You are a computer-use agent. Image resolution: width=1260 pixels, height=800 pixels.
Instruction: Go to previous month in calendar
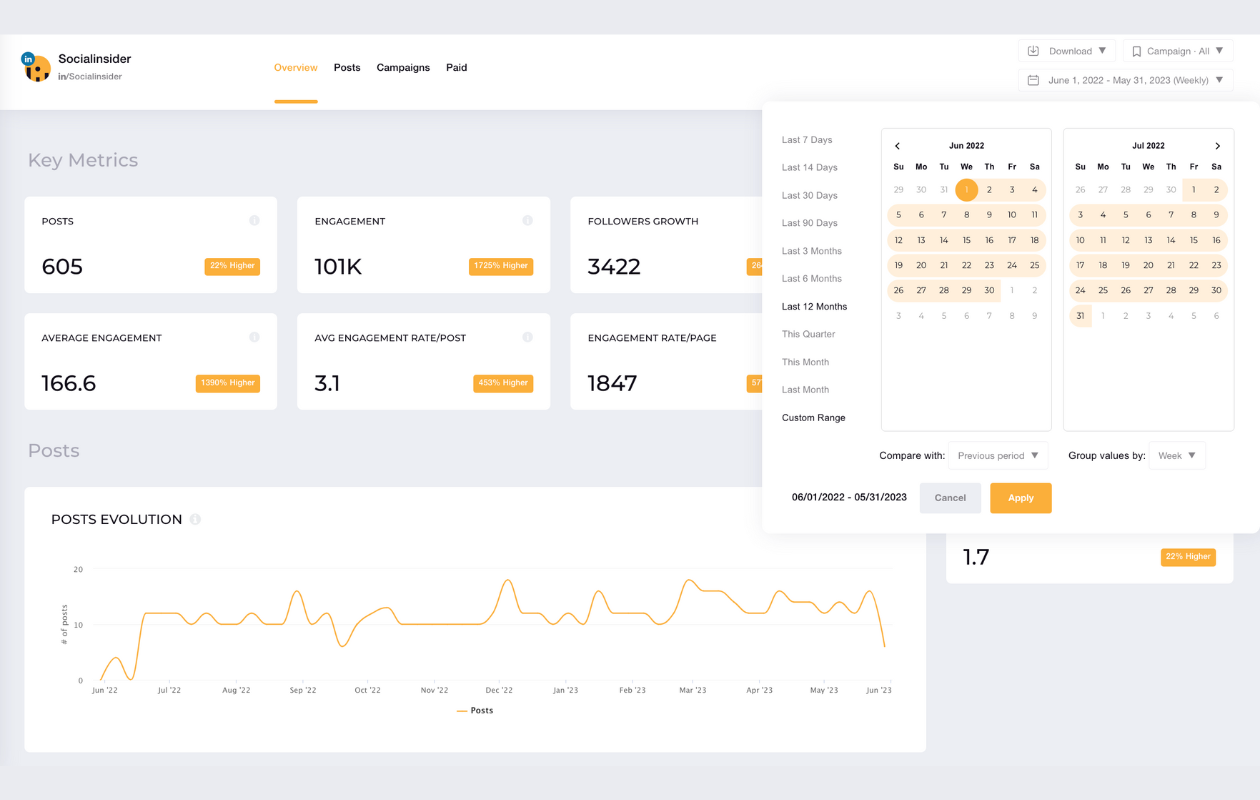coord(897,146)
